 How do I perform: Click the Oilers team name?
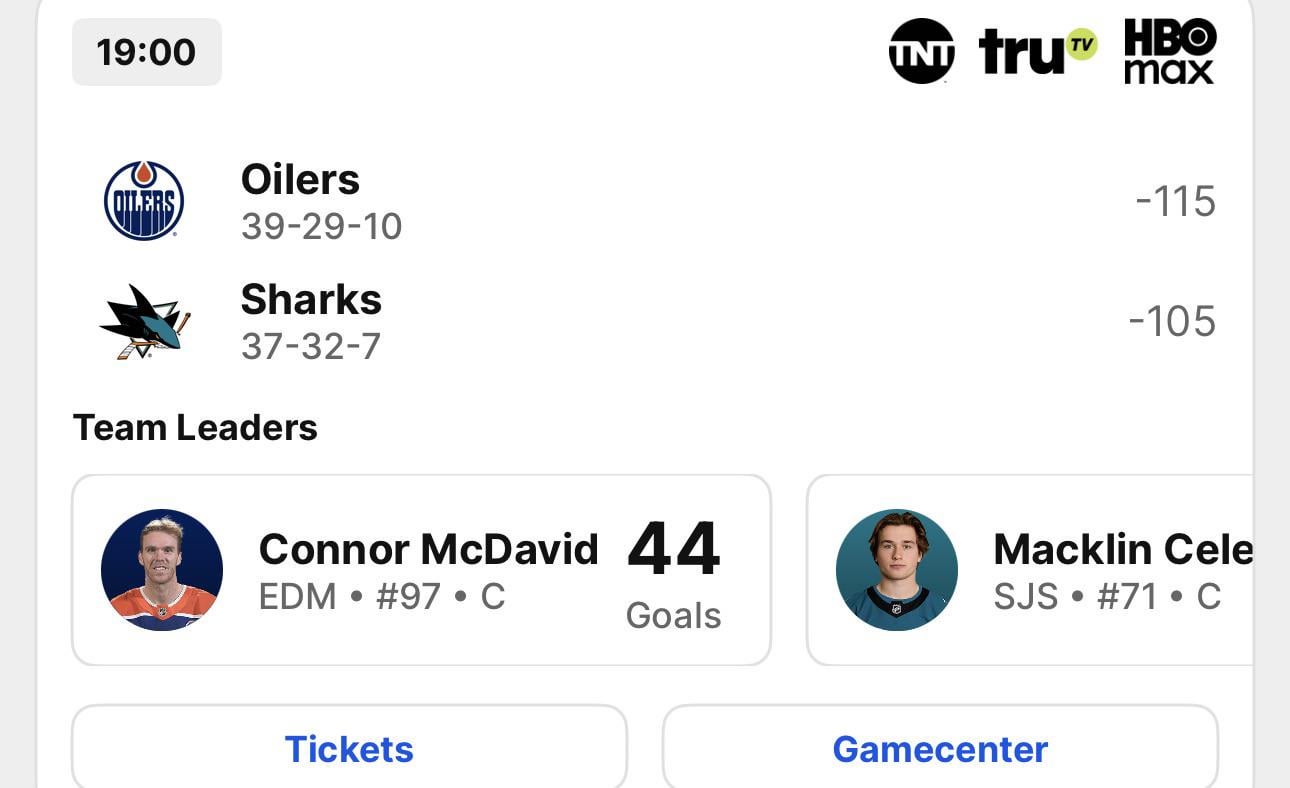(300, 180)
